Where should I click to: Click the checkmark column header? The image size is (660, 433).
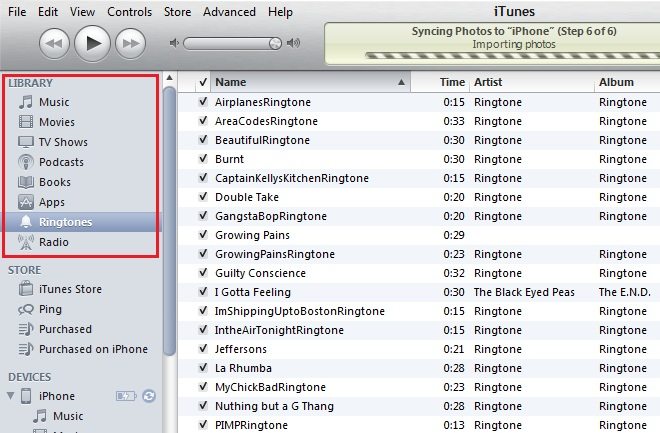click(203, 82)
